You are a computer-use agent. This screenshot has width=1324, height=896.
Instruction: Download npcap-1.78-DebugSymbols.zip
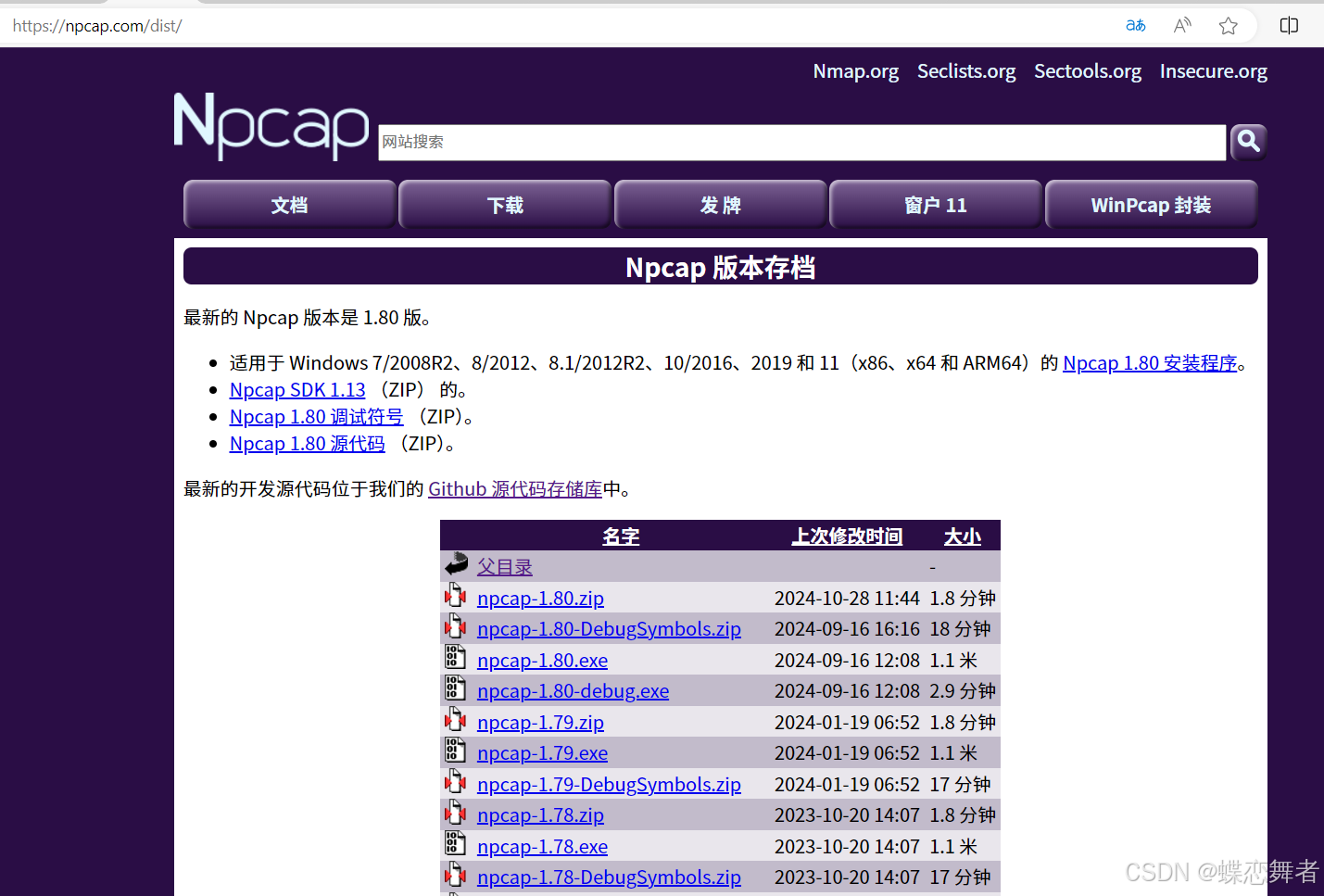[x=609, y=877]
